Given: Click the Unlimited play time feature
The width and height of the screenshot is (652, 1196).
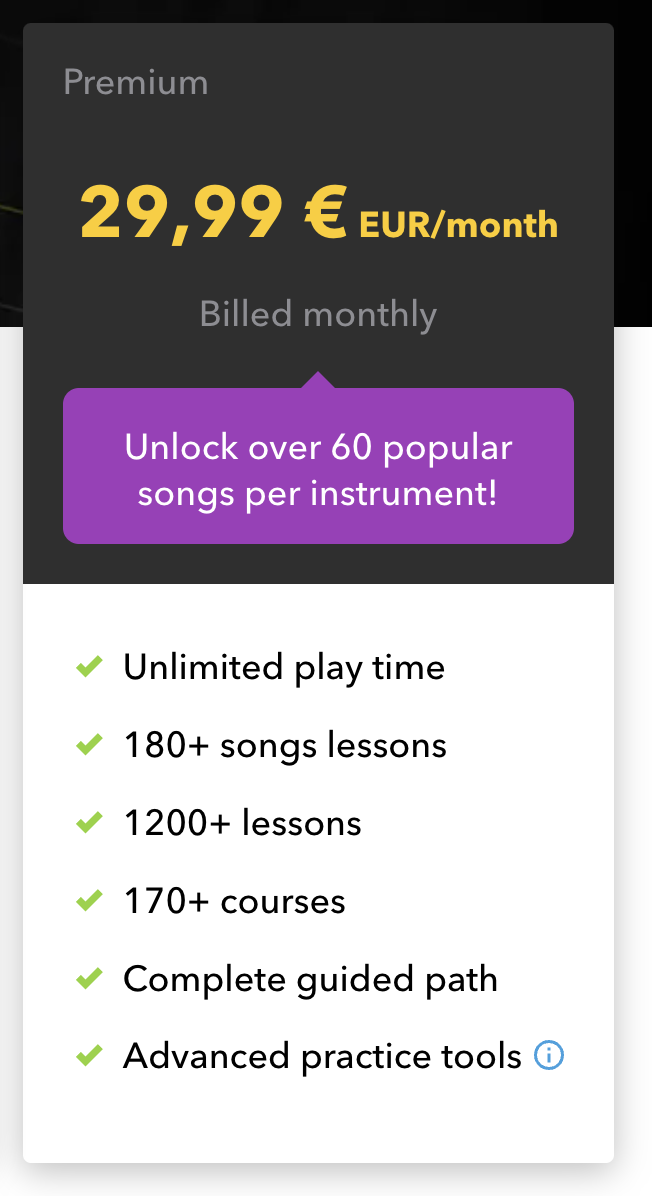Looking at the screenshot, I should point(284,667).
